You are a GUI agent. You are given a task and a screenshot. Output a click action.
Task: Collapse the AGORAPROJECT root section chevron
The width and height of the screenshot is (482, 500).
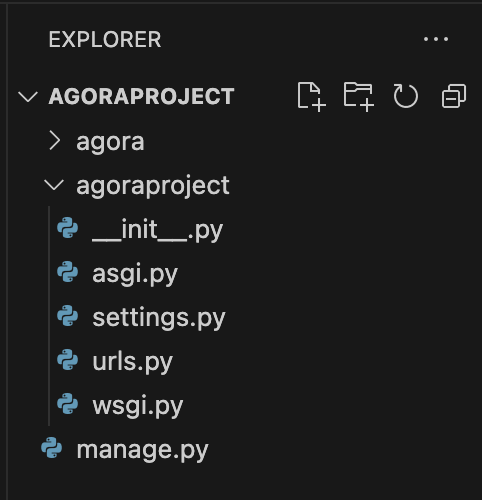pyautogui.click(x=28, y=97)
